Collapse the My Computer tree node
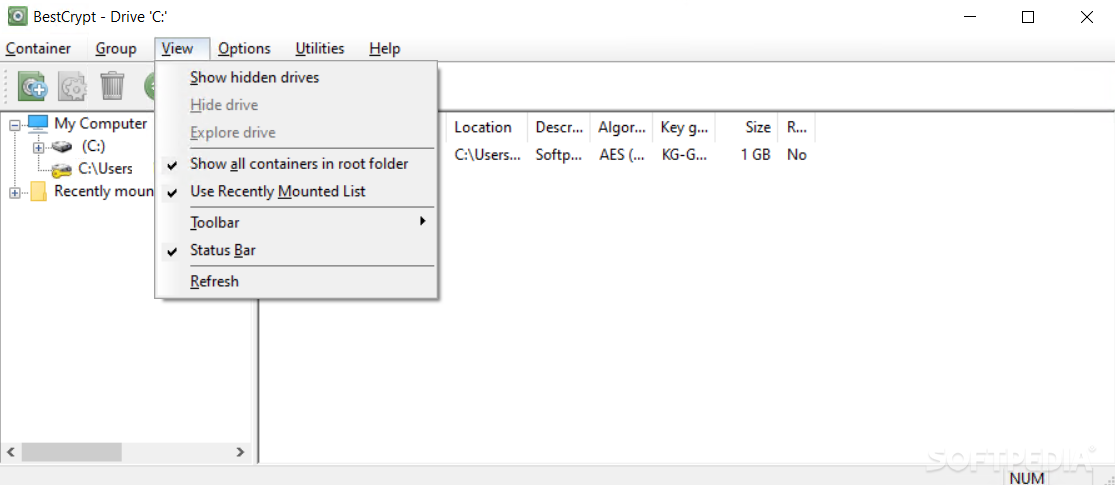The width and height of the screenshot is (1115, 485). 15,125
